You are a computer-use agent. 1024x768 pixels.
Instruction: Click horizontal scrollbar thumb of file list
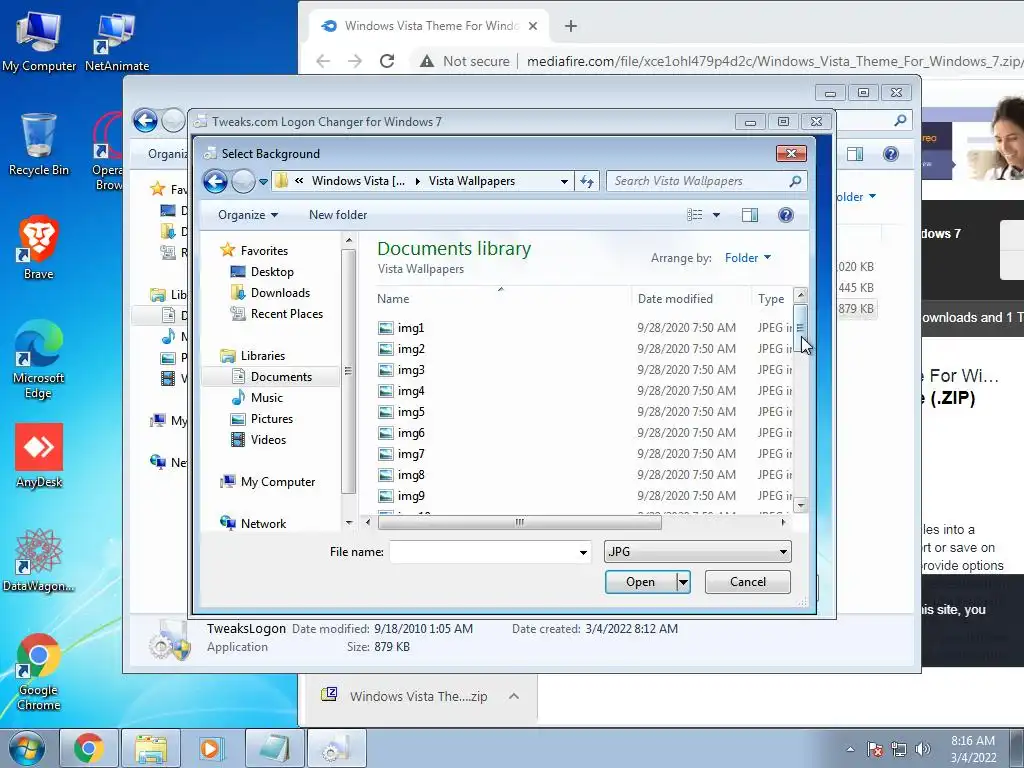[520, 522]
